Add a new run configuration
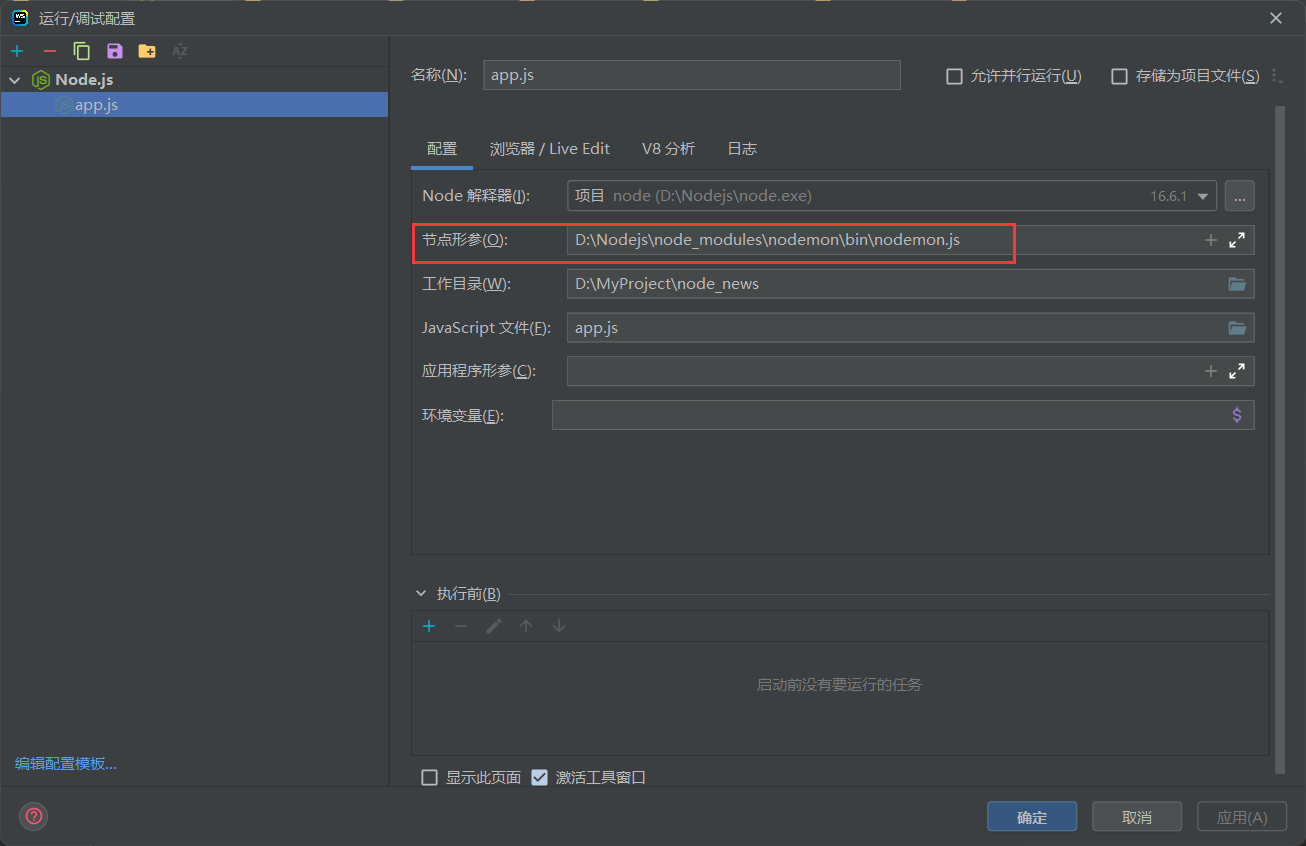The image size is (1306, 846). 17,51
